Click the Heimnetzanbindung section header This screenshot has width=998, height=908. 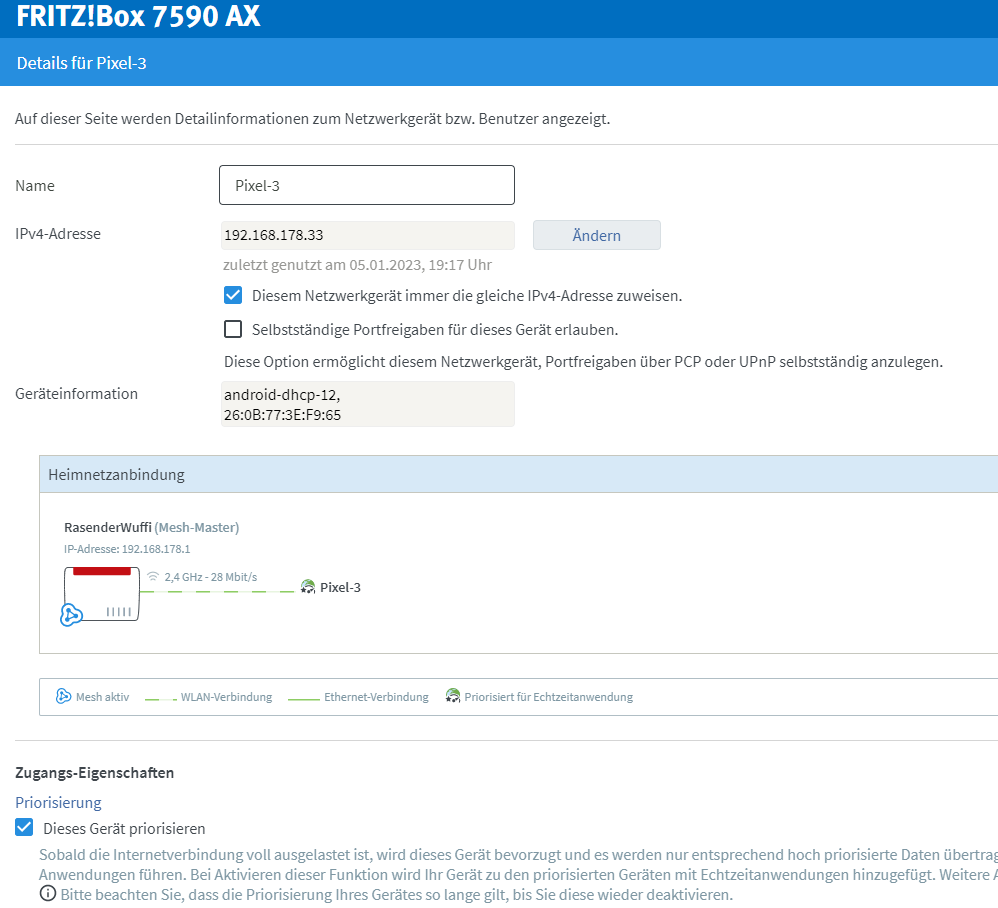(x=519, y=474)
